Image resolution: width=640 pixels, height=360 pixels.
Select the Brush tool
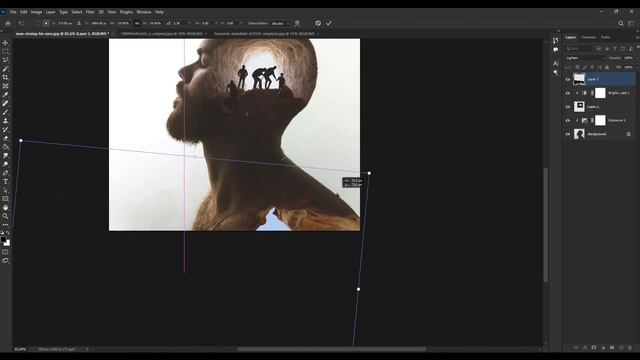coord(5,112)
